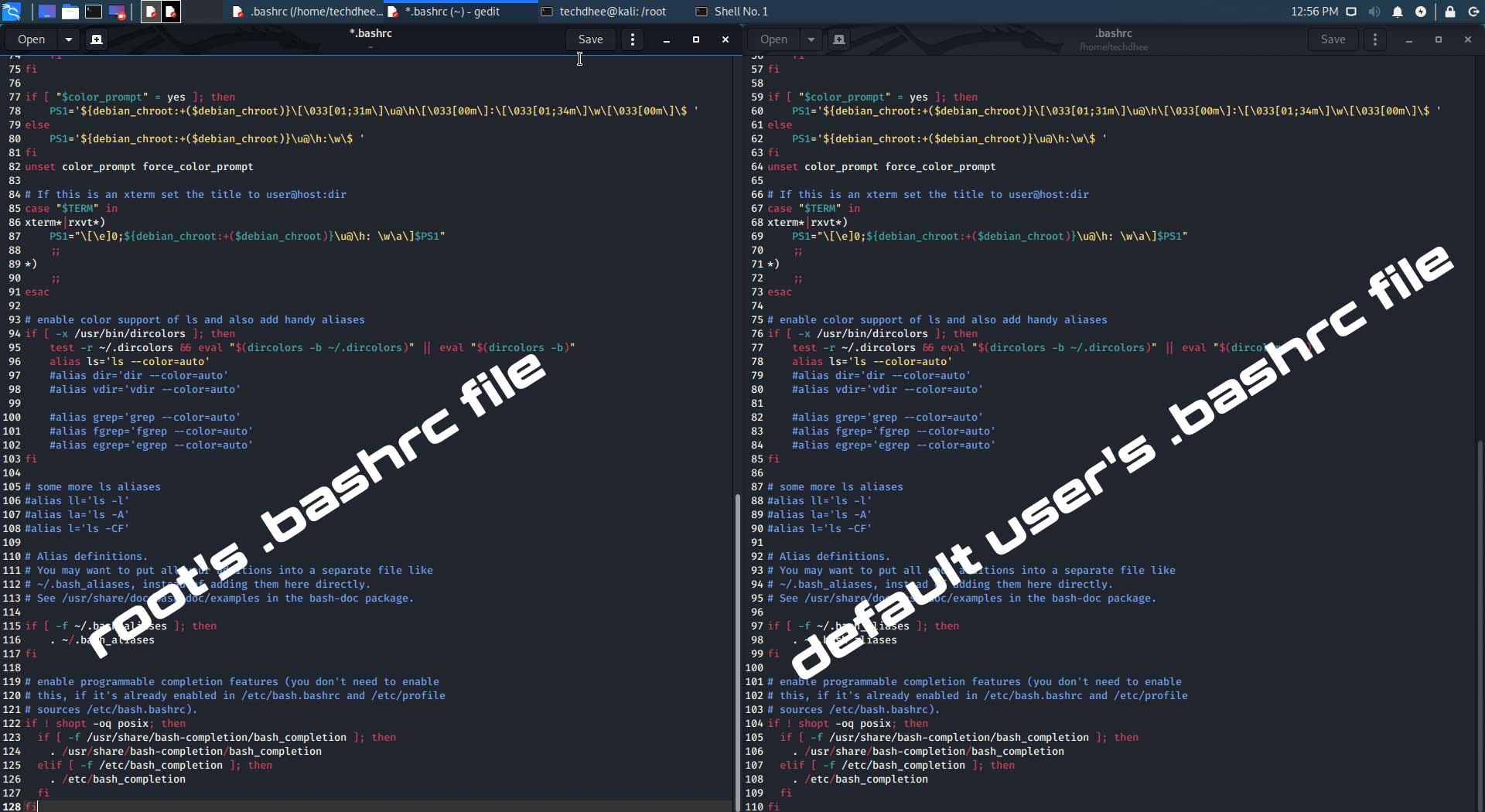1485x812 pixels.
Task: Switch to the techdhee@kali: /root taskbar entry
Action: [603, 11]
